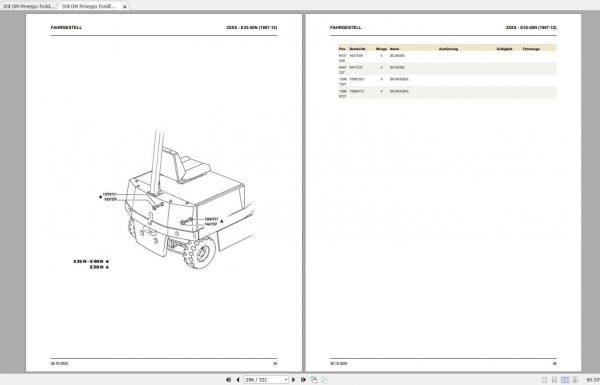Click the Name column header
The width and height of the screenshot is (600, 385).
tap(394, 49)
